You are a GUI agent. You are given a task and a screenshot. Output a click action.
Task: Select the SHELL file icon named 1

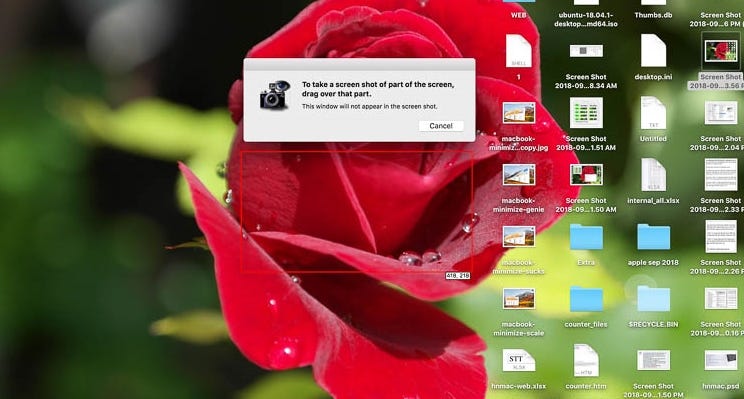click(x=518, y=51)
